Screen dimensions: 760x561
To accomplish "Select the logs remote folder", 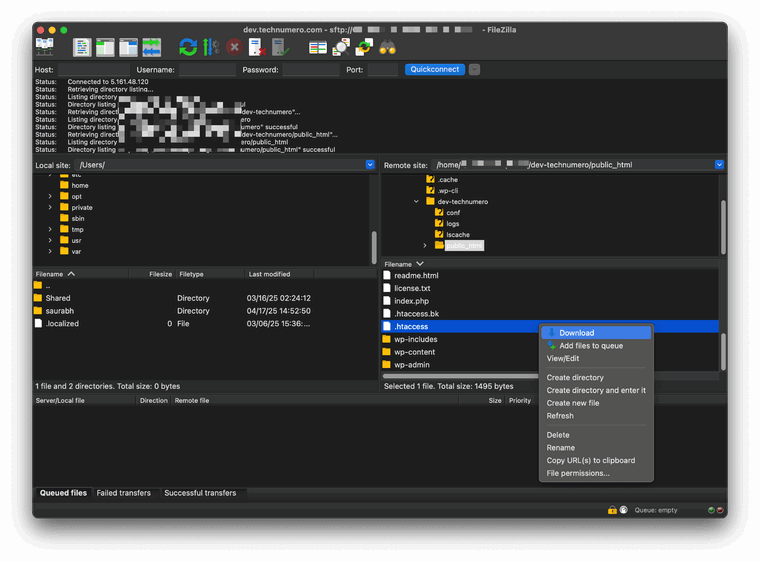I will pos(447,224).
